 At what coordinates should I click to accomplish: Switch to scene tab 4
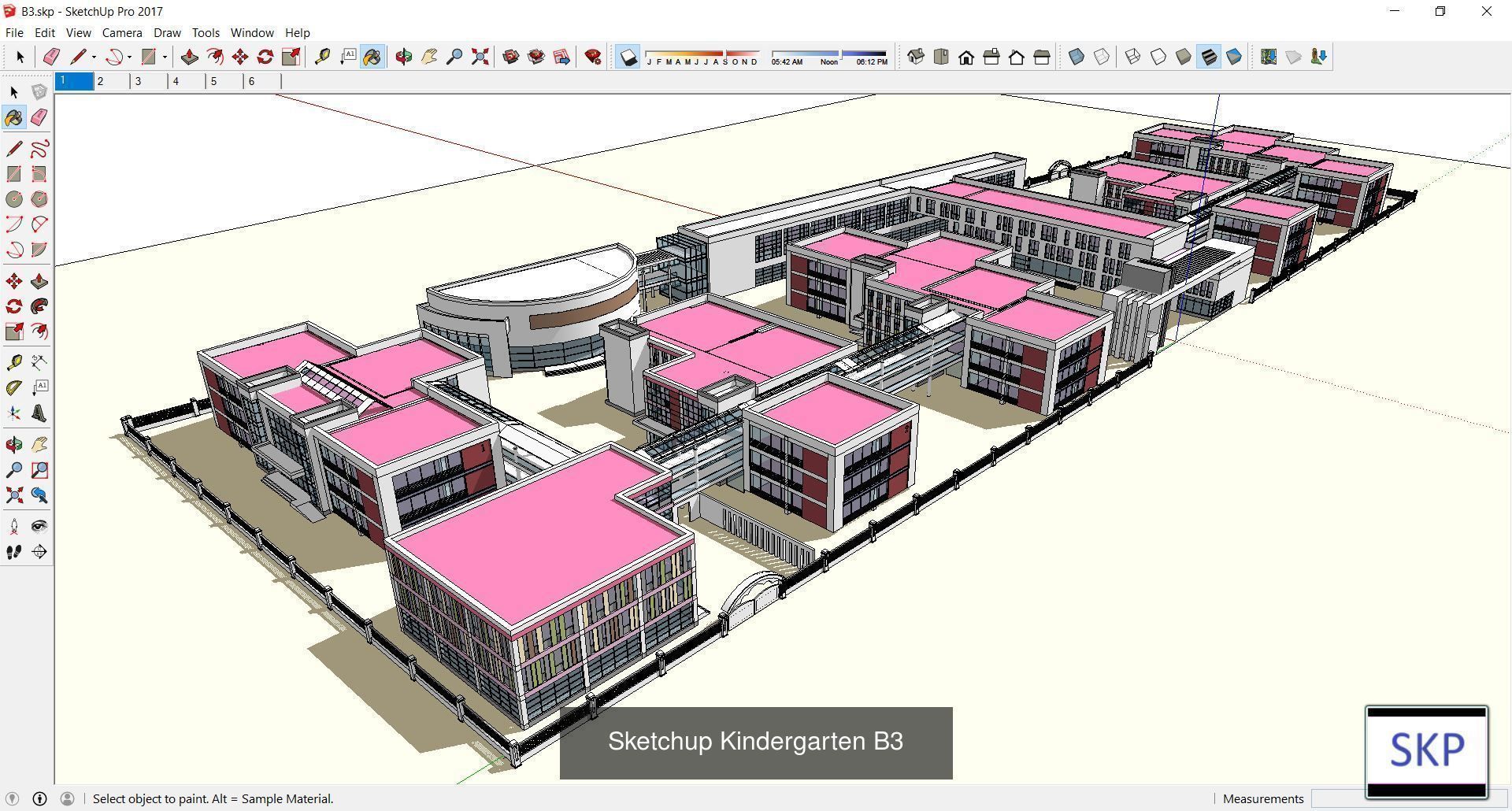187,81
